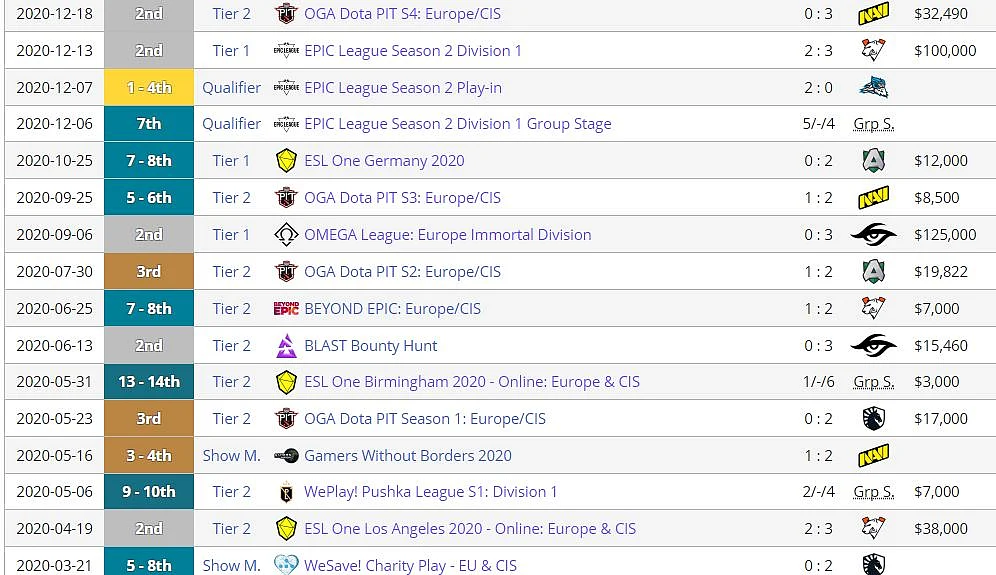996x575 pixels.
Task: Click the Show M. link in the 2020-05-16 row
Action: [231, 456]
